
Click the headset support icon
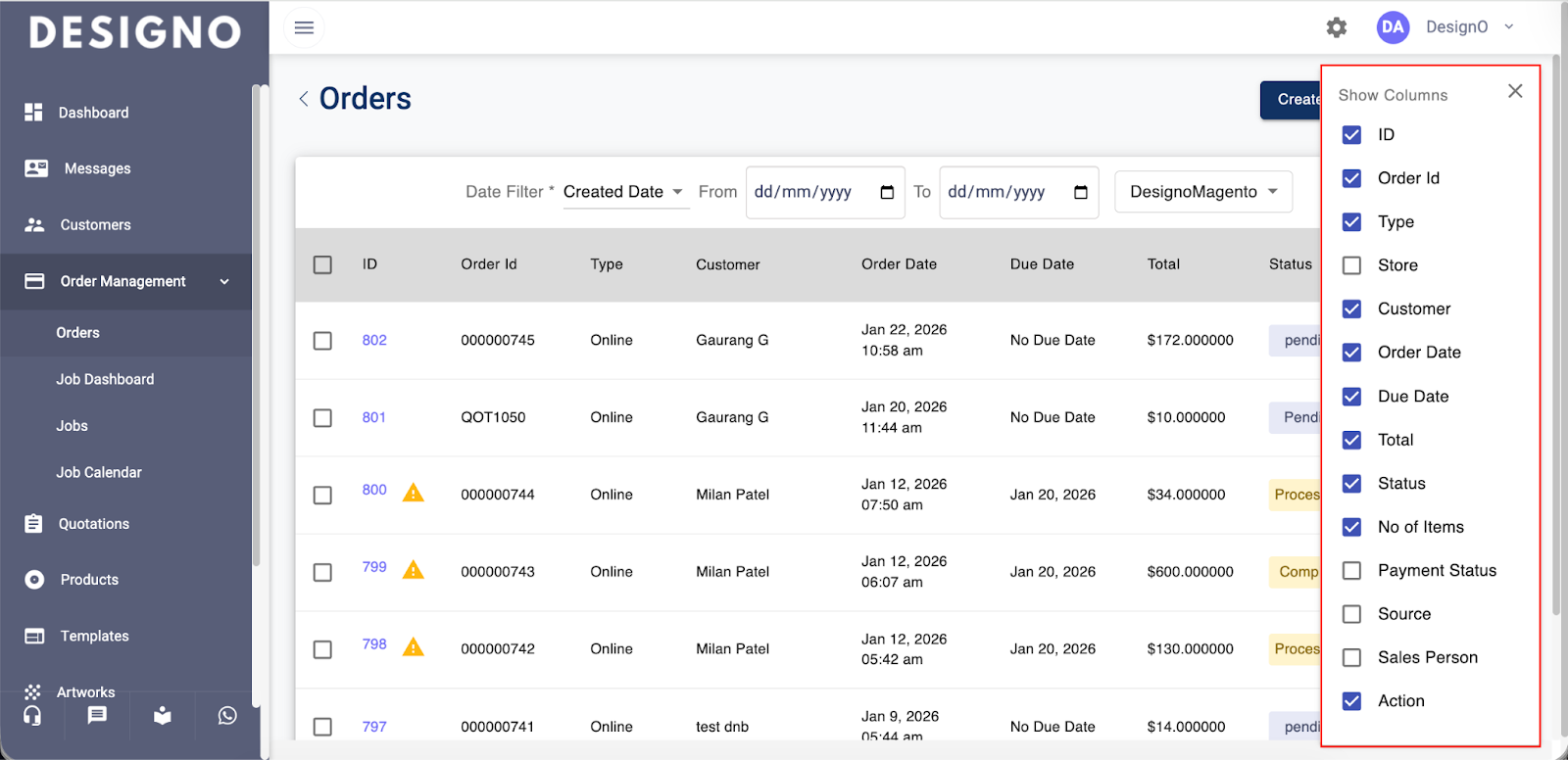coord(32,716)
